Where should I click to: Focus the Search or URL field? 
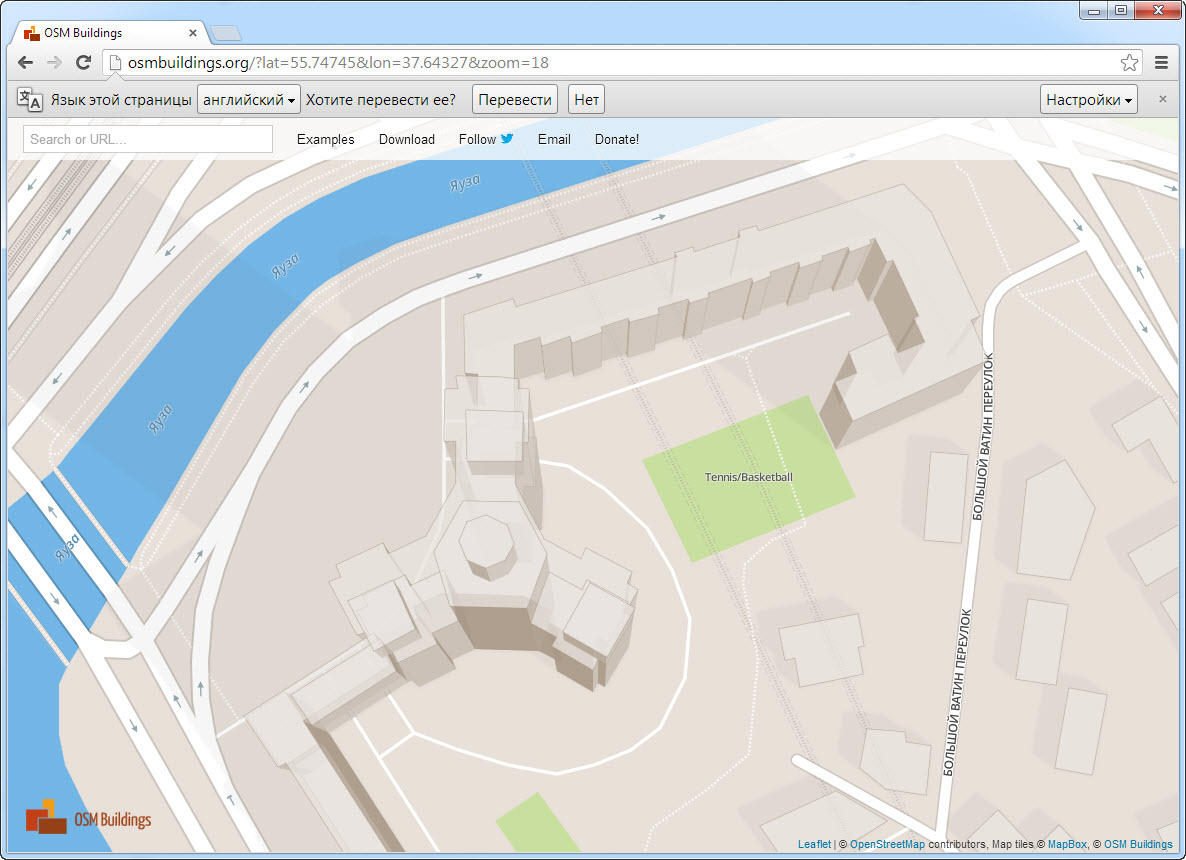148,139
